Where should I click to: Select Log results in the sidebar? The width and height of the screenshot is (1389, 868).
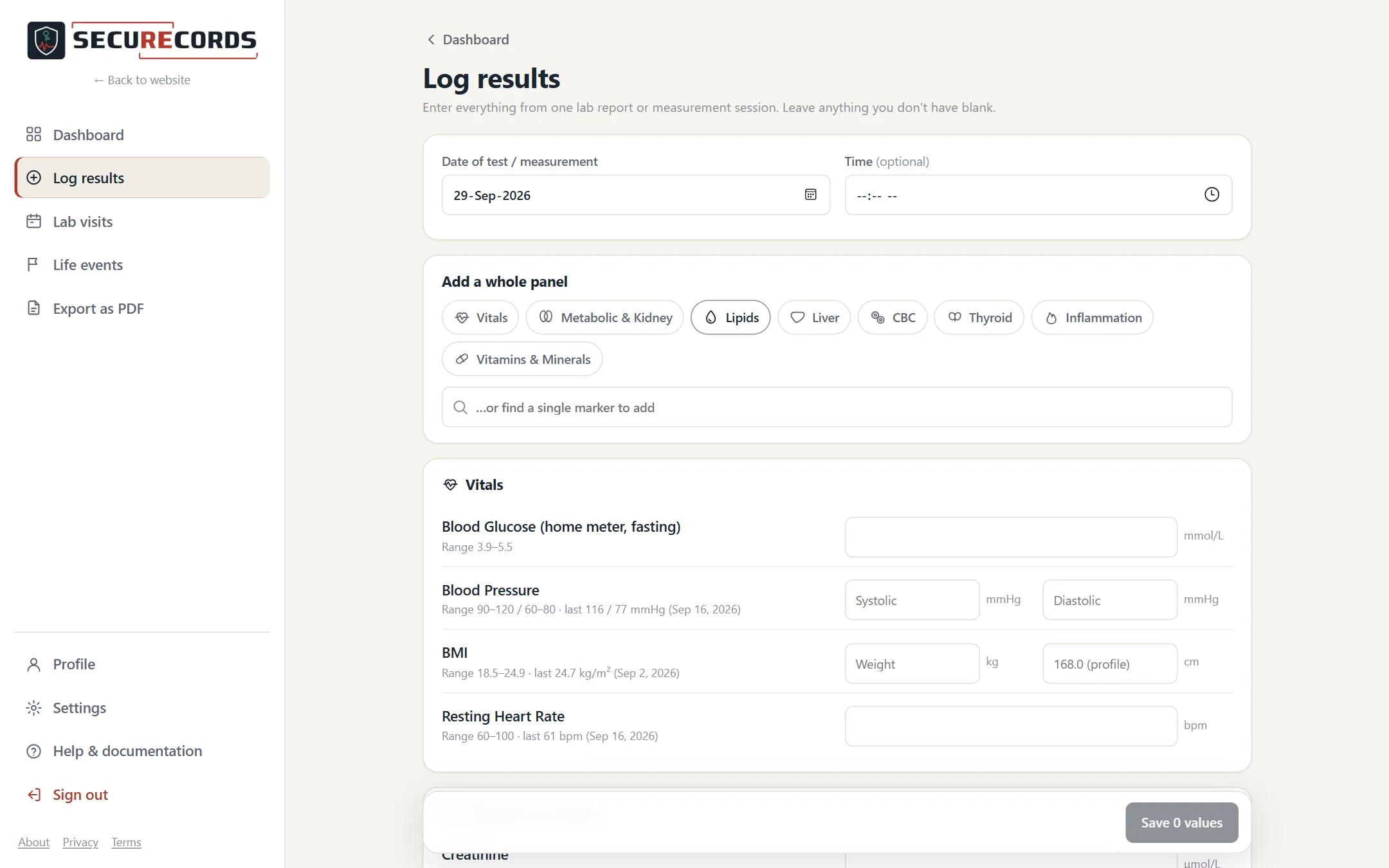pyautogui.click(x=142, y=177)
